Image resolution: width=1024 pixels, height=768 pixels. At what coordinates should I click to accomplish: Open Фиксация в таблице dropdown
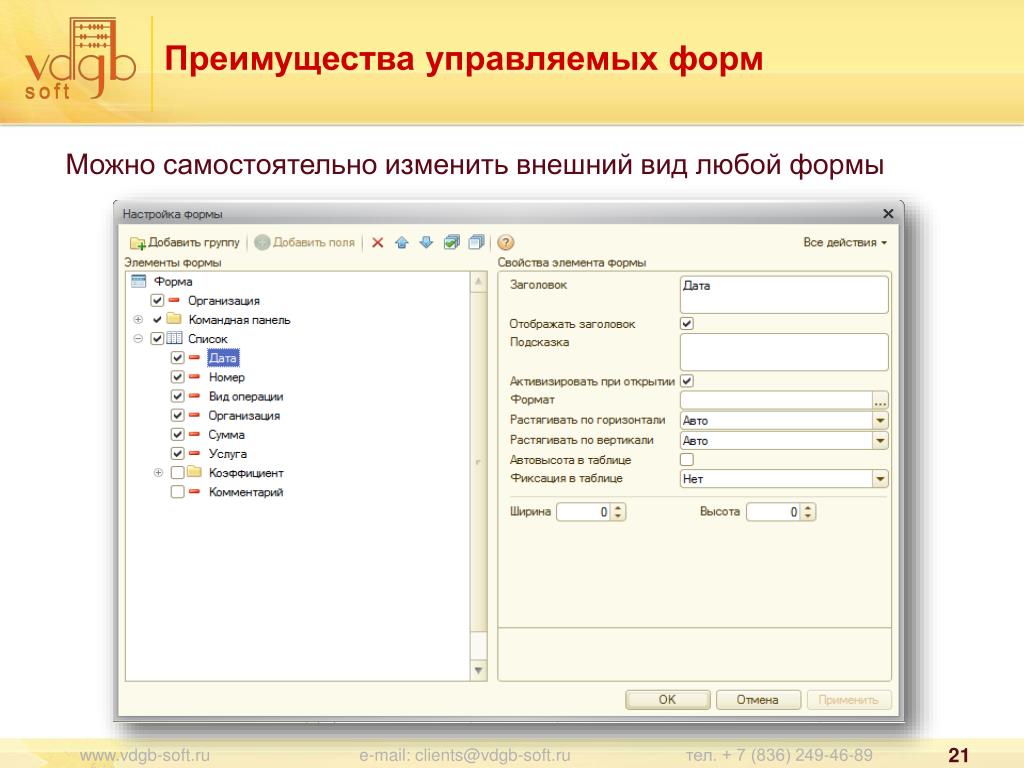pyautogui.click(x=880, y=479)
